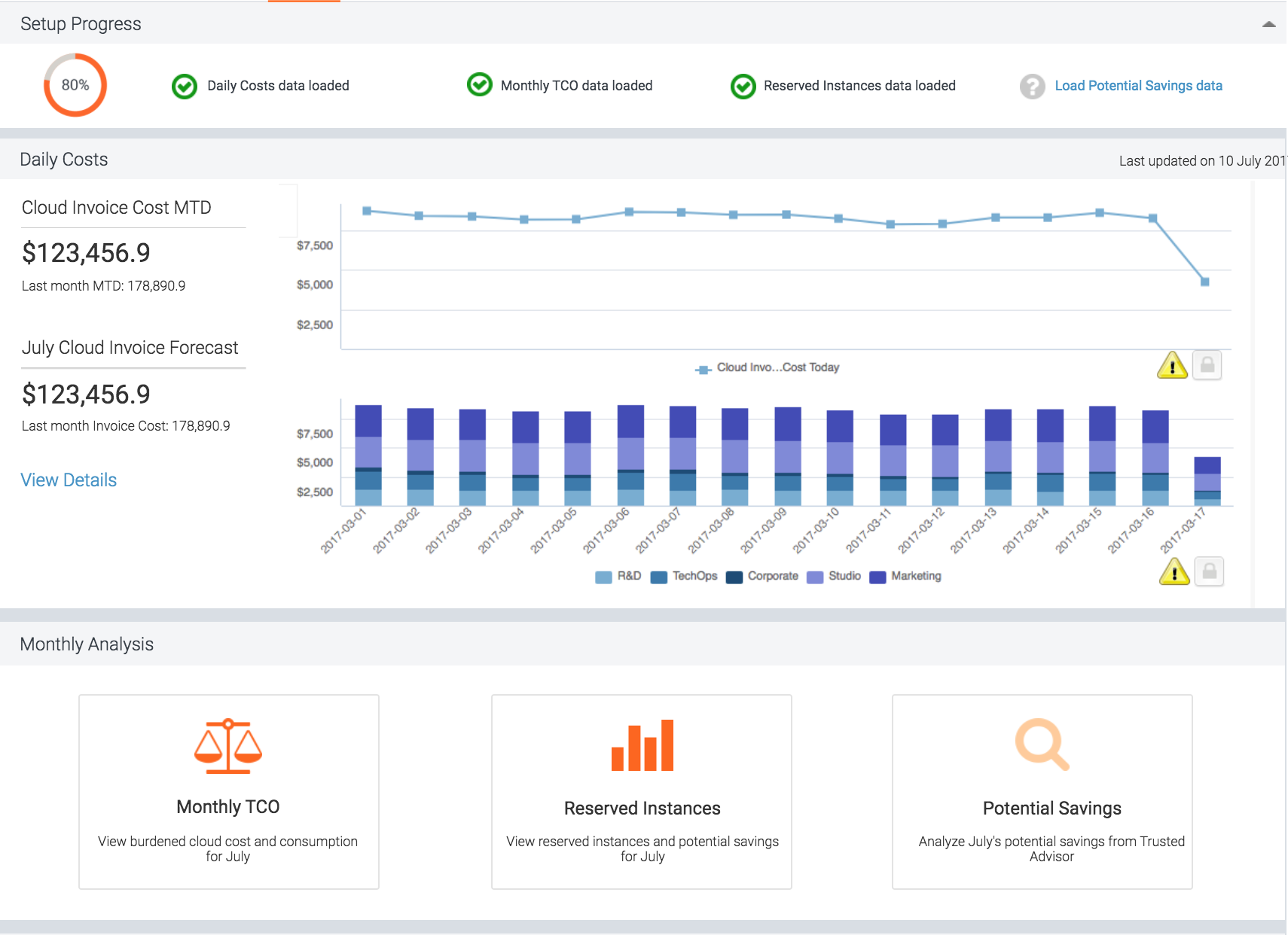Toggle the TechOps legend series
Image resolution: width=1288 pixels, height=935 pixels.
(684, 577)
